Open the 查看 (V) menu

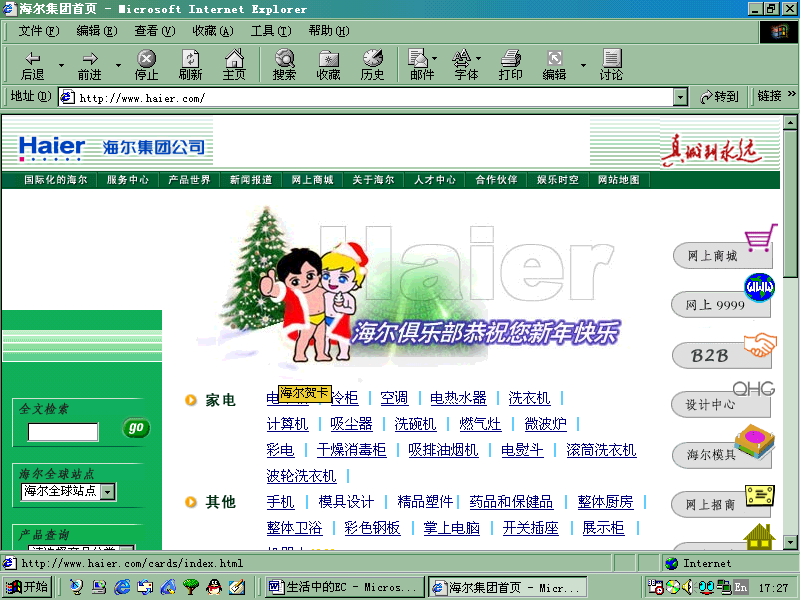tap(155, 31)
